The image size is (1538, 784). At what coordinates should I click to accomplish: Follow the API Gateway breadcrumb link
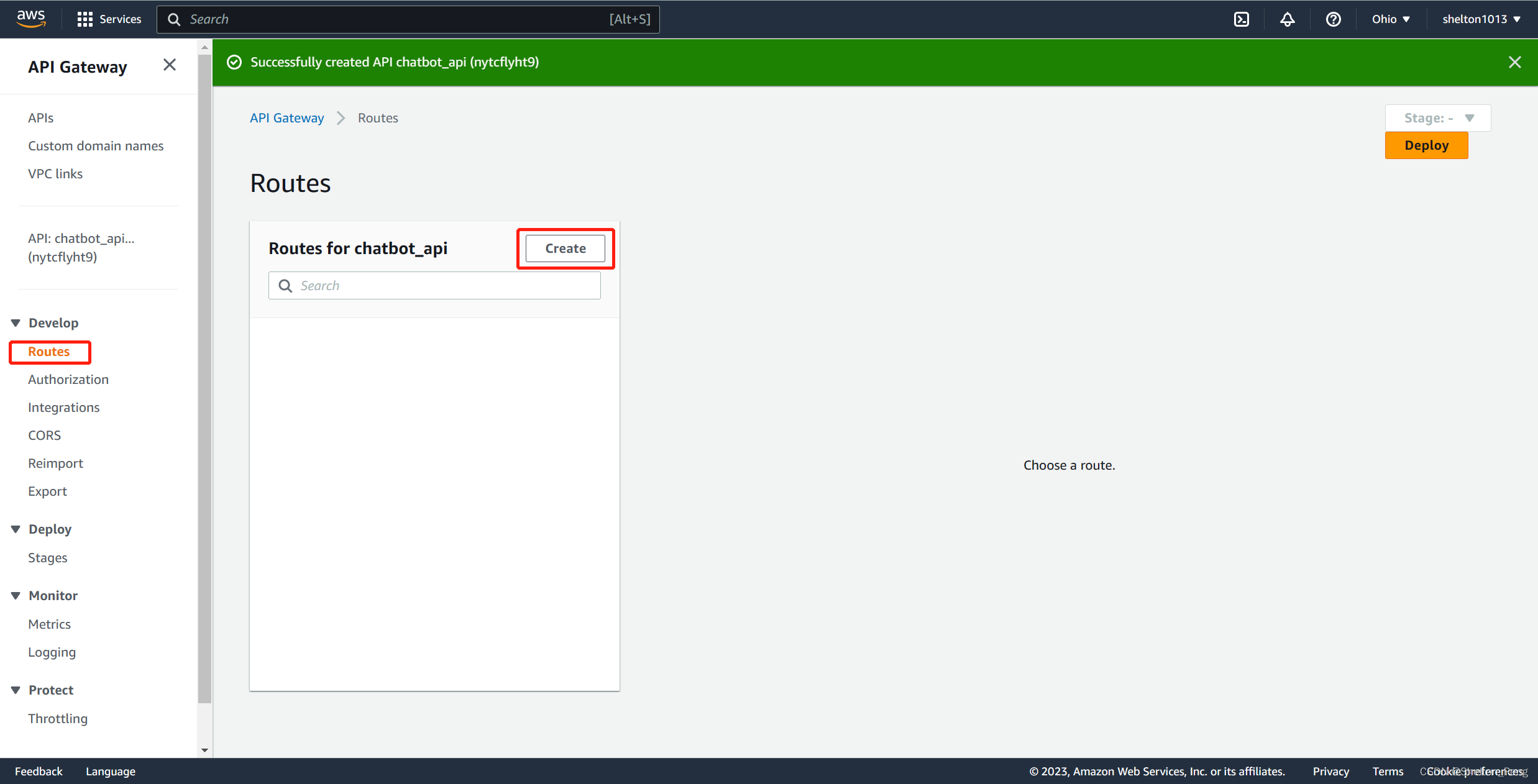[x=287, y=118]
